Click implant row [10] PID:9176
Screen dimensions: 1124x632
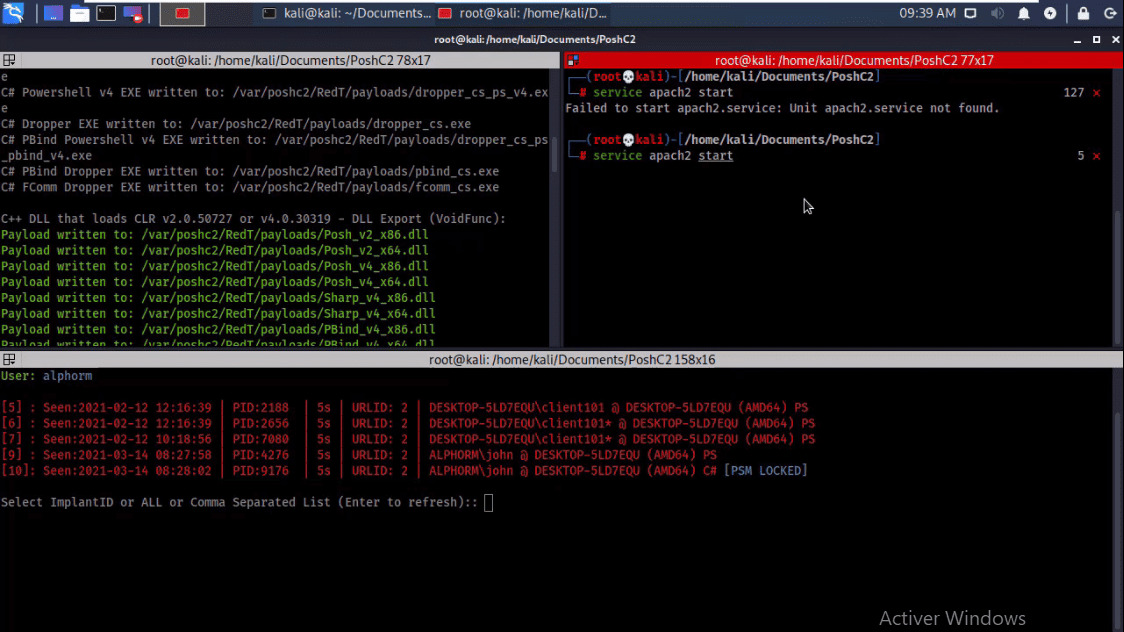coord(404,471)
